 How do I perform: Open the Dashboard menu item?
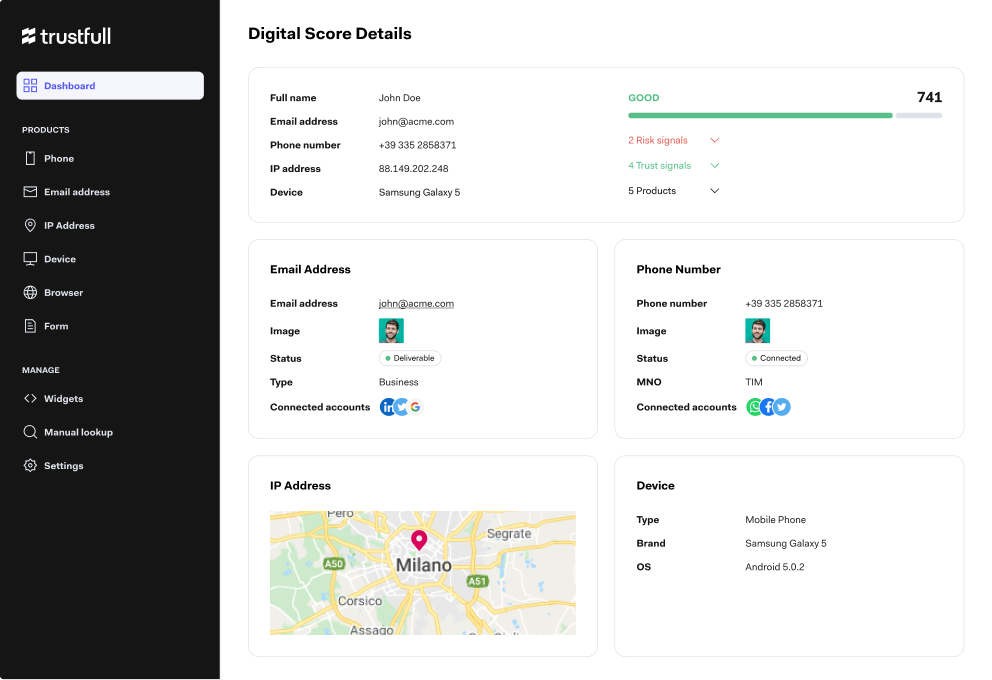point(110,85)
